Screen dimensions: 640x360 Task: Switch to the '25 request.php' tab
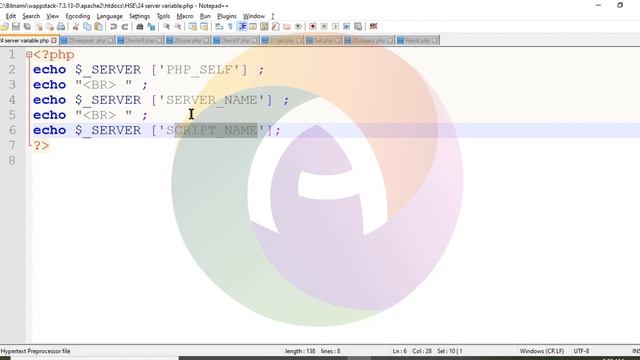[x=87, y=40]
